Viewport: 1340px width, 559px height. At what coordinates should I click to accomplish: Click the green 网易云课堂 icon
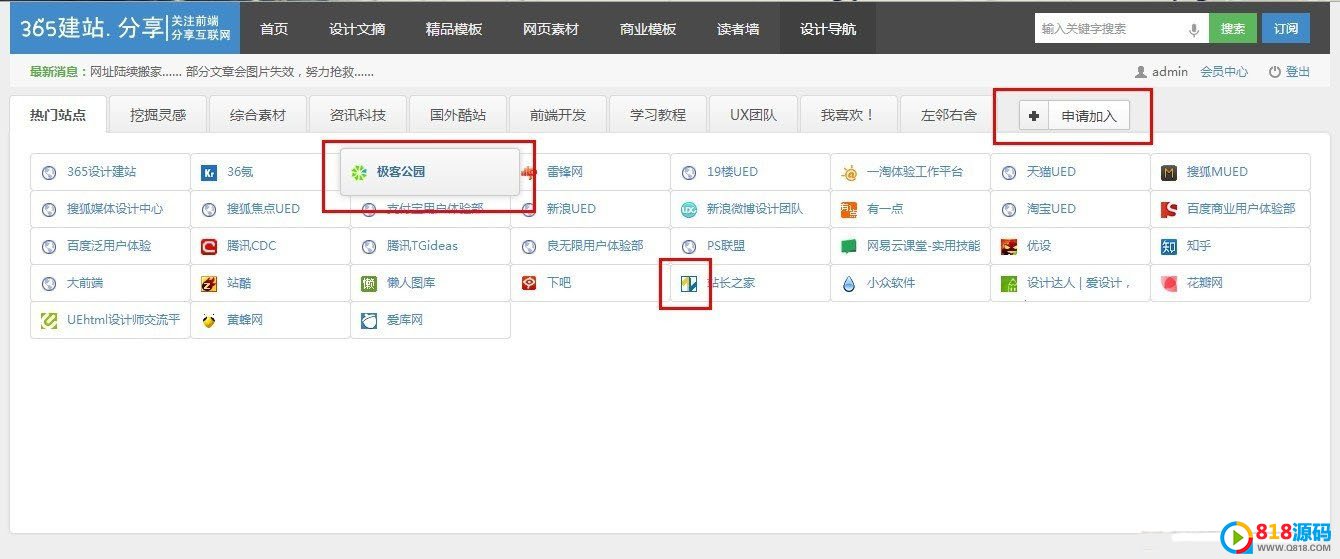(849, 246)
